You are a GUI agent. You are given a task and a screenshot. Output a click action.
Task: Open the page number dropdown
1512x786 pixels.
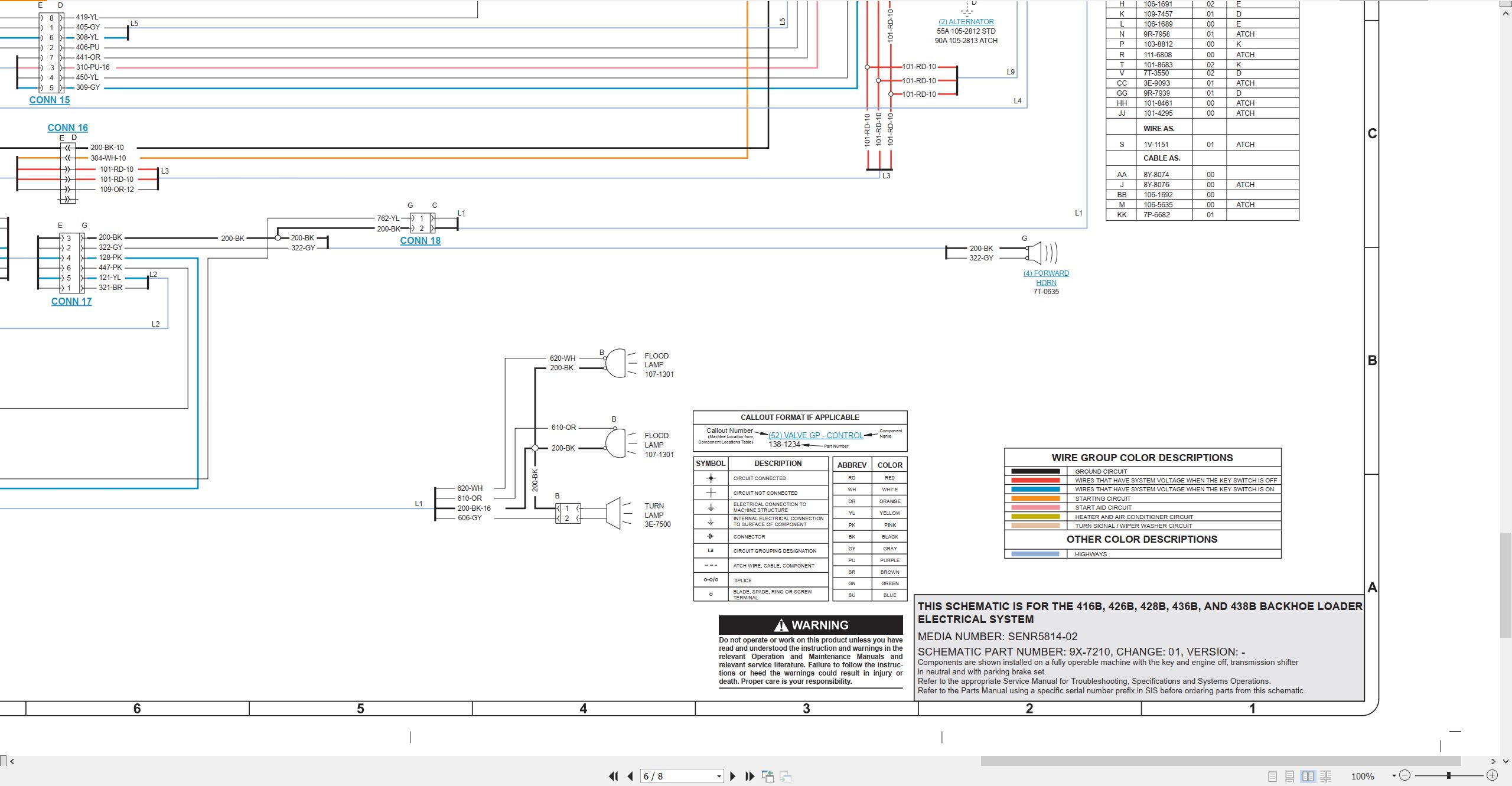tap(719, 776)
